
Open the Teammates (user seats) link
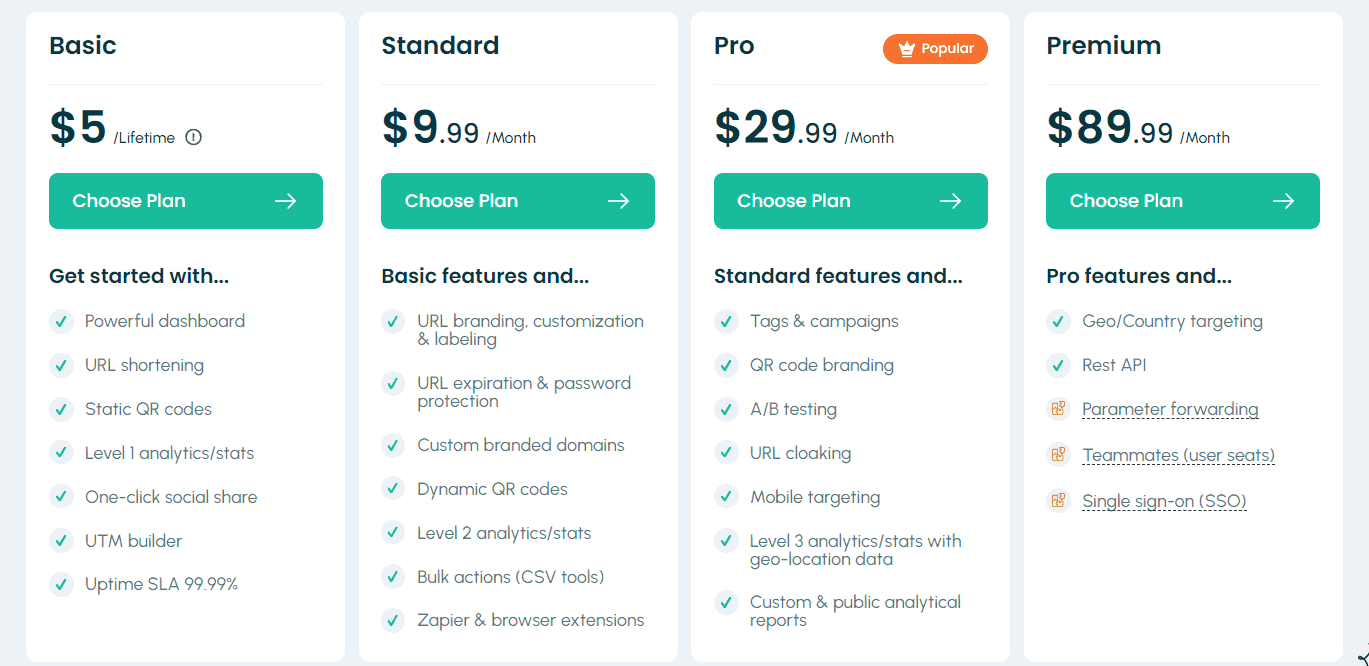(1178, 454)
